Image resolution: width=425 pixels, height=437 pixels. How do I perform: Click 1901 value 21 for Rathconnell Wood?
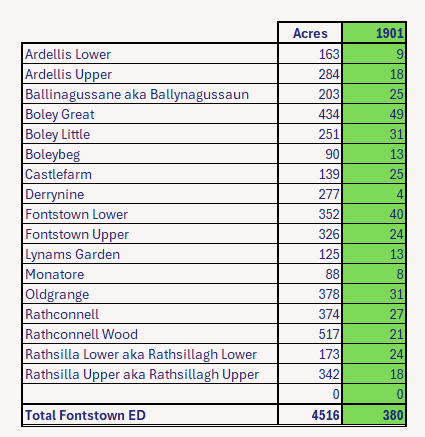[374, 334]
